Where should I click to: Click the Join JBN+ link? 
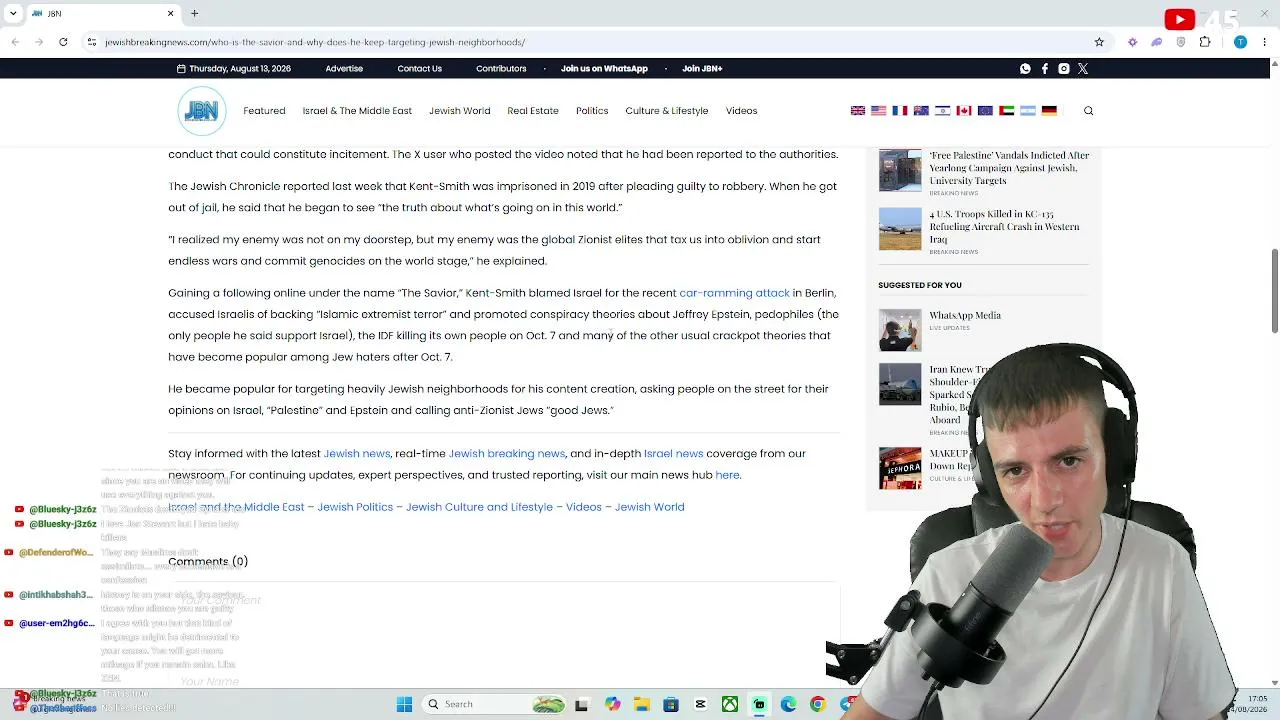702,69
